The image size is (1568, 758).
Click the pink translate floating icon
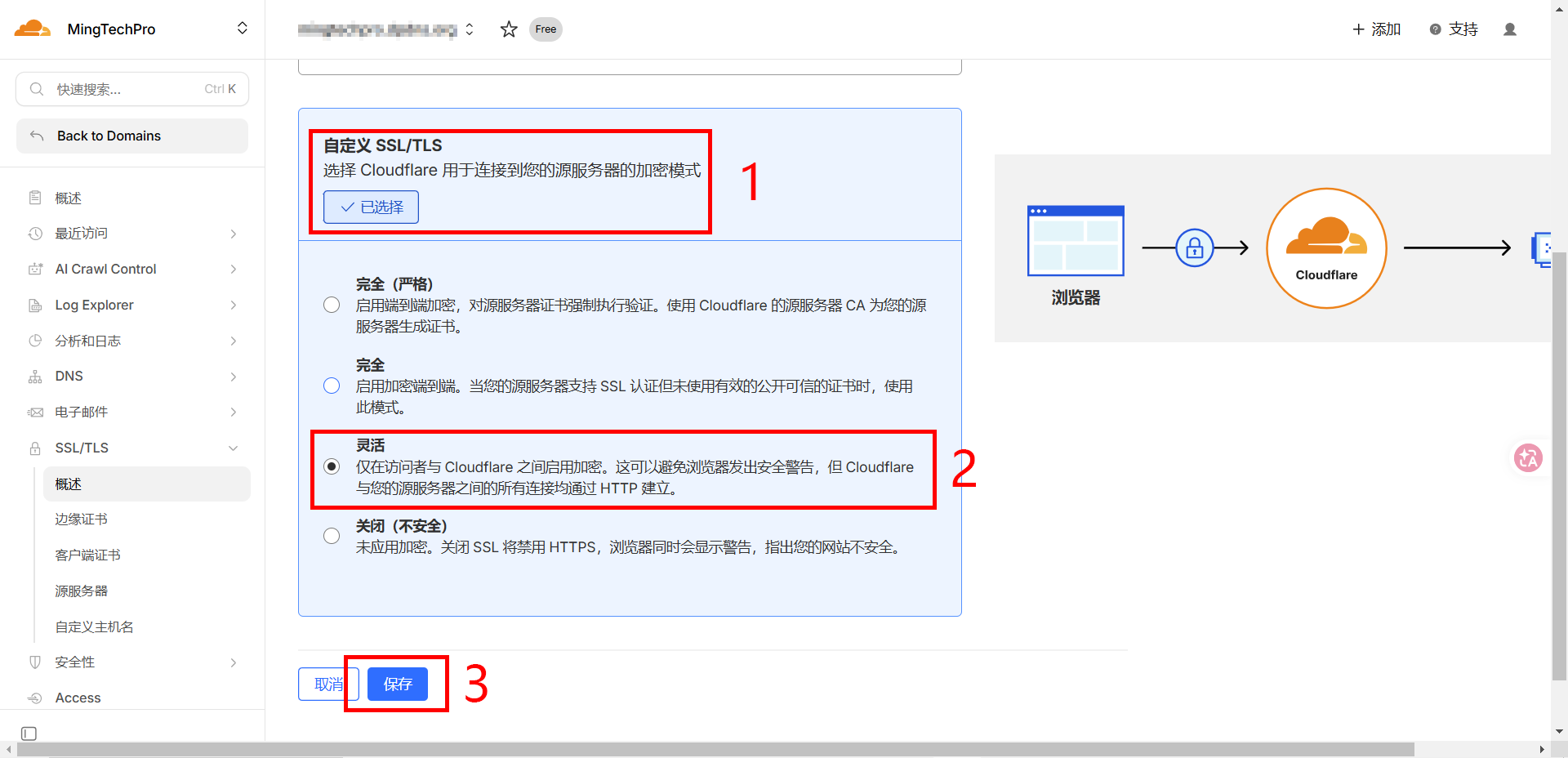point(1528,457)
